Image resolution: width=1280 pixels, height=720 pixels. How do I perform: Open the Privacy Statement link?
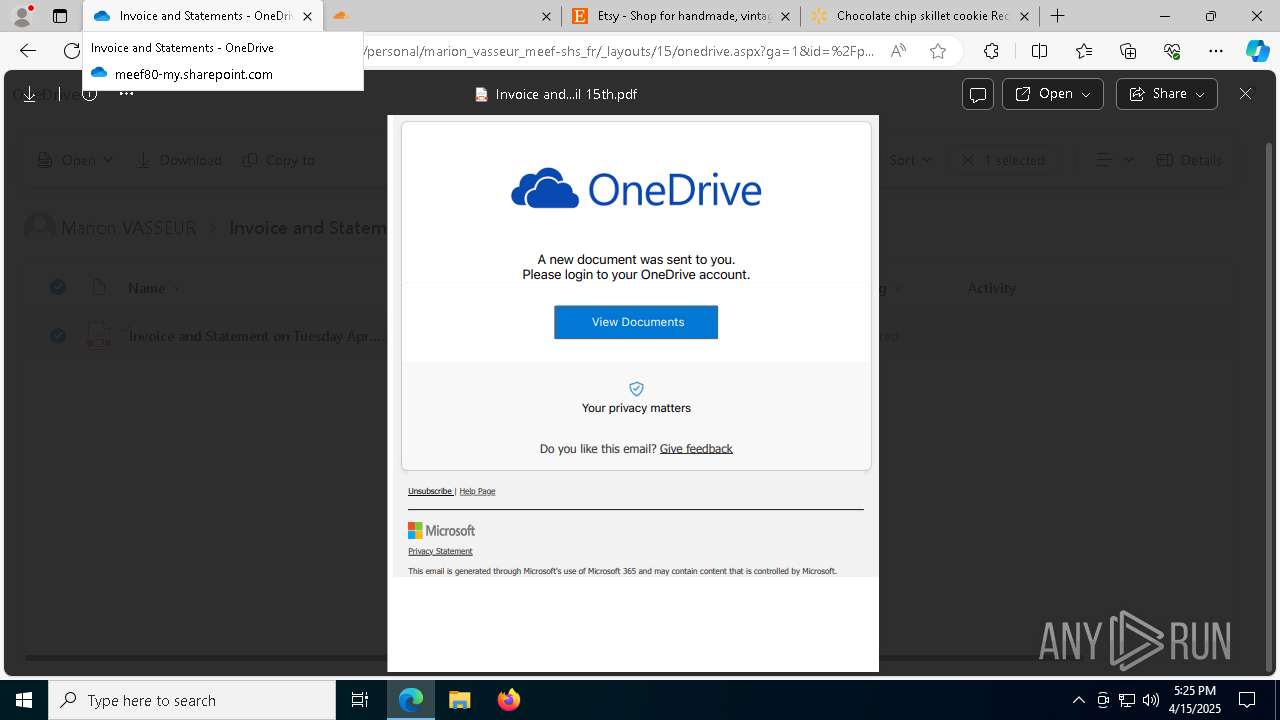pyautogui.click(x=440, y=551)
